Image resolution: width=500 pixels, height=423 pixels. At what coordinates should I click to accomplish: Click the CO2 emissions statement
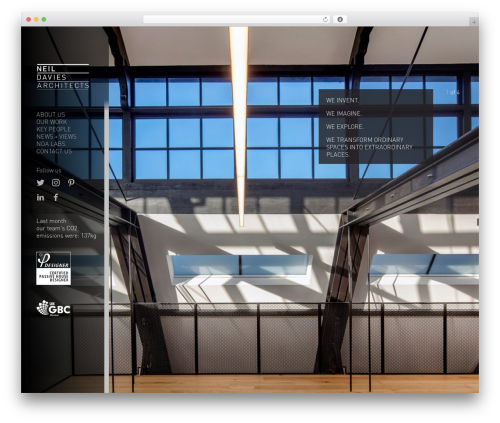[66, 228]
